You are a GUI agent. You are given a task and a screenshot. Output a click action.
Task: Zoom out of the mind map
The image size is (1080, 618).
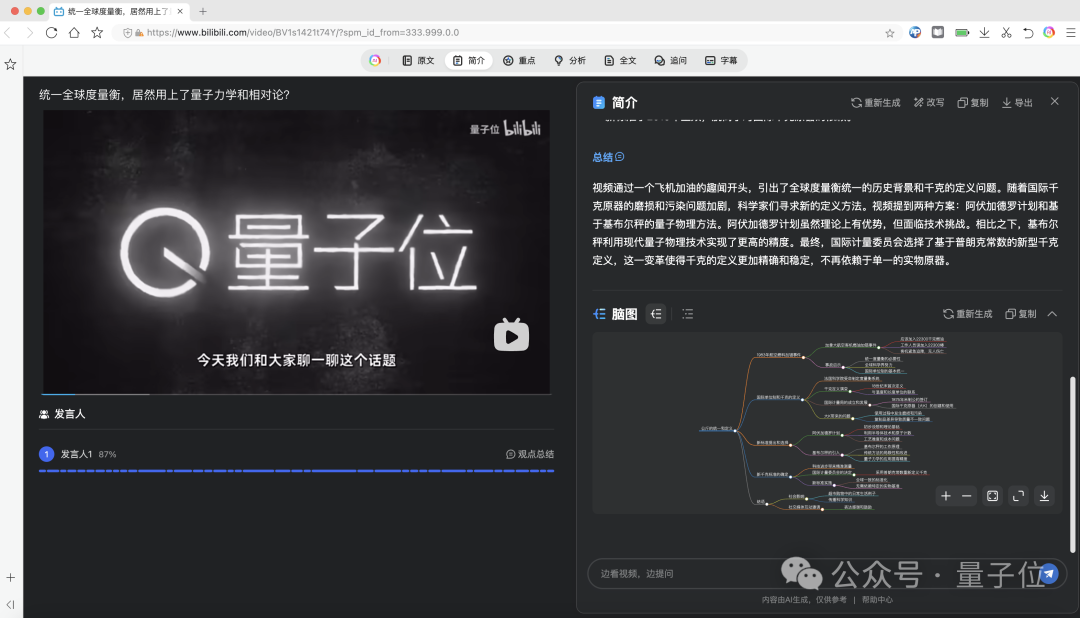pyautogui.click(x=966, y=495)
